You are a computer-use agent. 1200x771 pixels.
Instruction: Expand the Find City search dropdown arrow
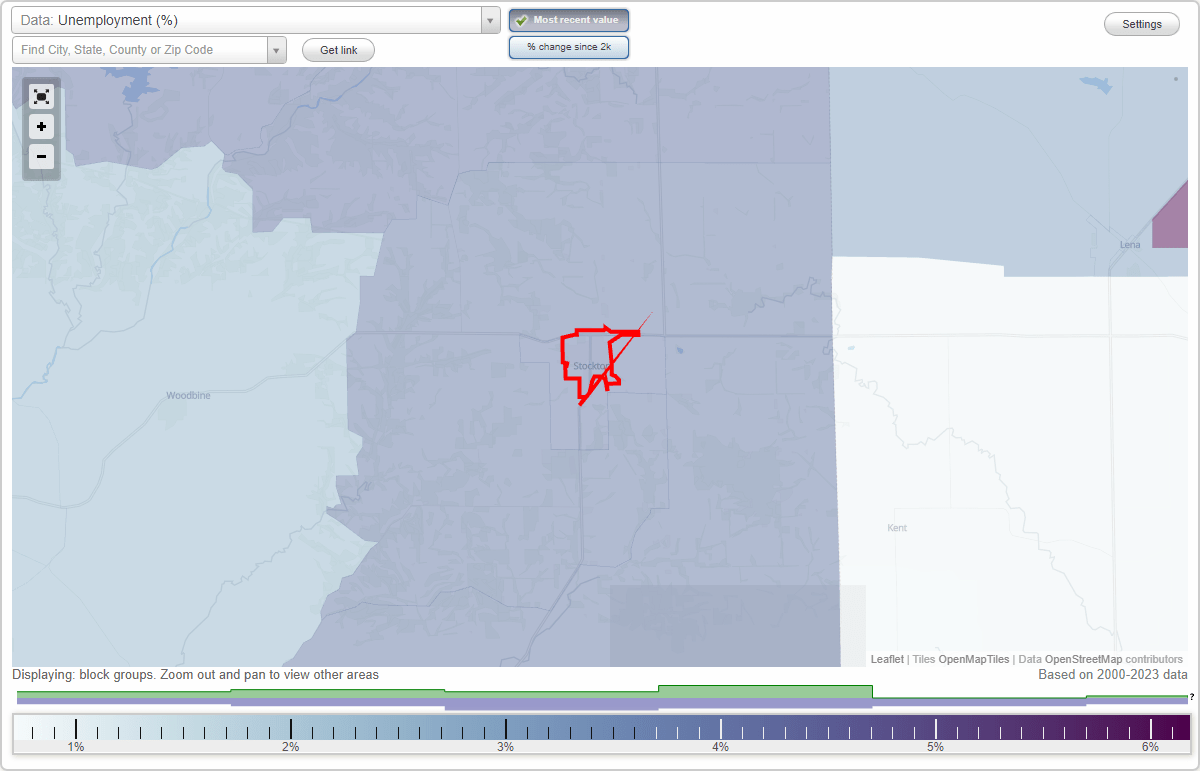pyautogui.click(x=277, y=49)
